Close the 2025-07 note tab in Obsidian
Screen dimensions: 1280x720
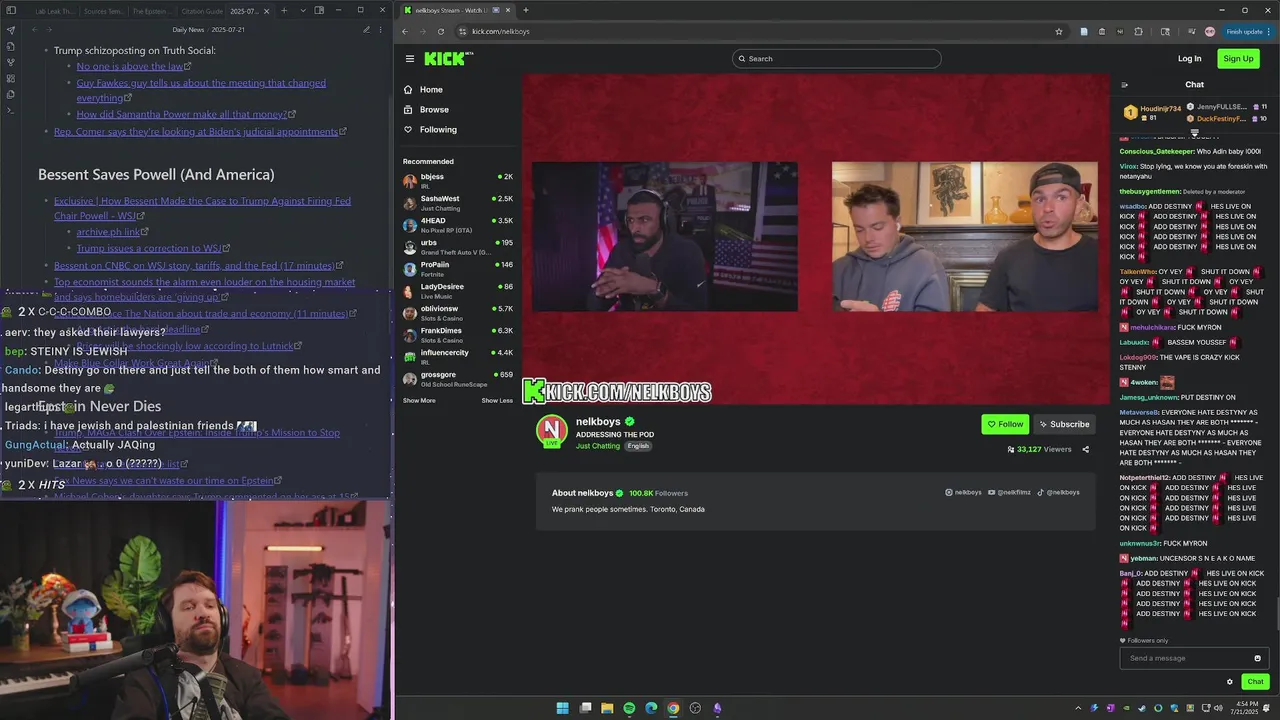[x=267, y=11]
